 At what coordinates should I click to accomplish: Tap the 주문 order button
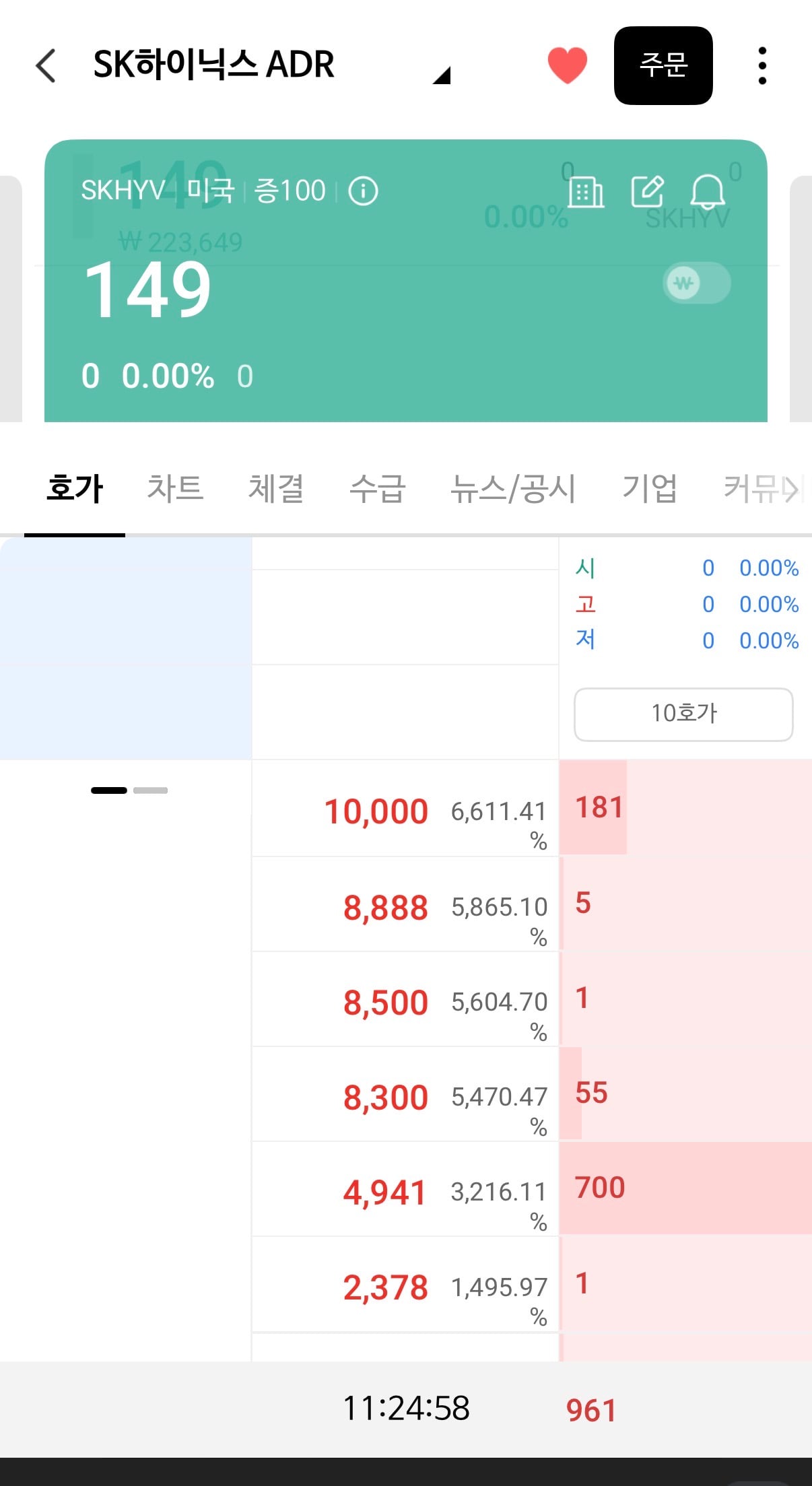pos(663,65)
